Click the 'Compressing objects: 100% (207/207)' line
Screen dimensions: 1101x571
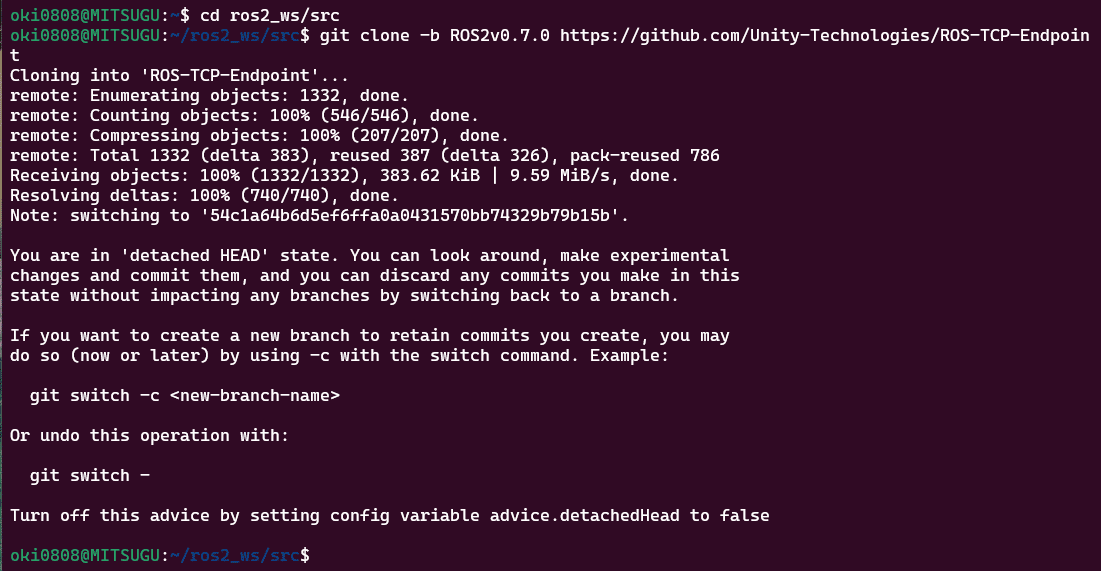pyautogui.click(x=260, y=135)
